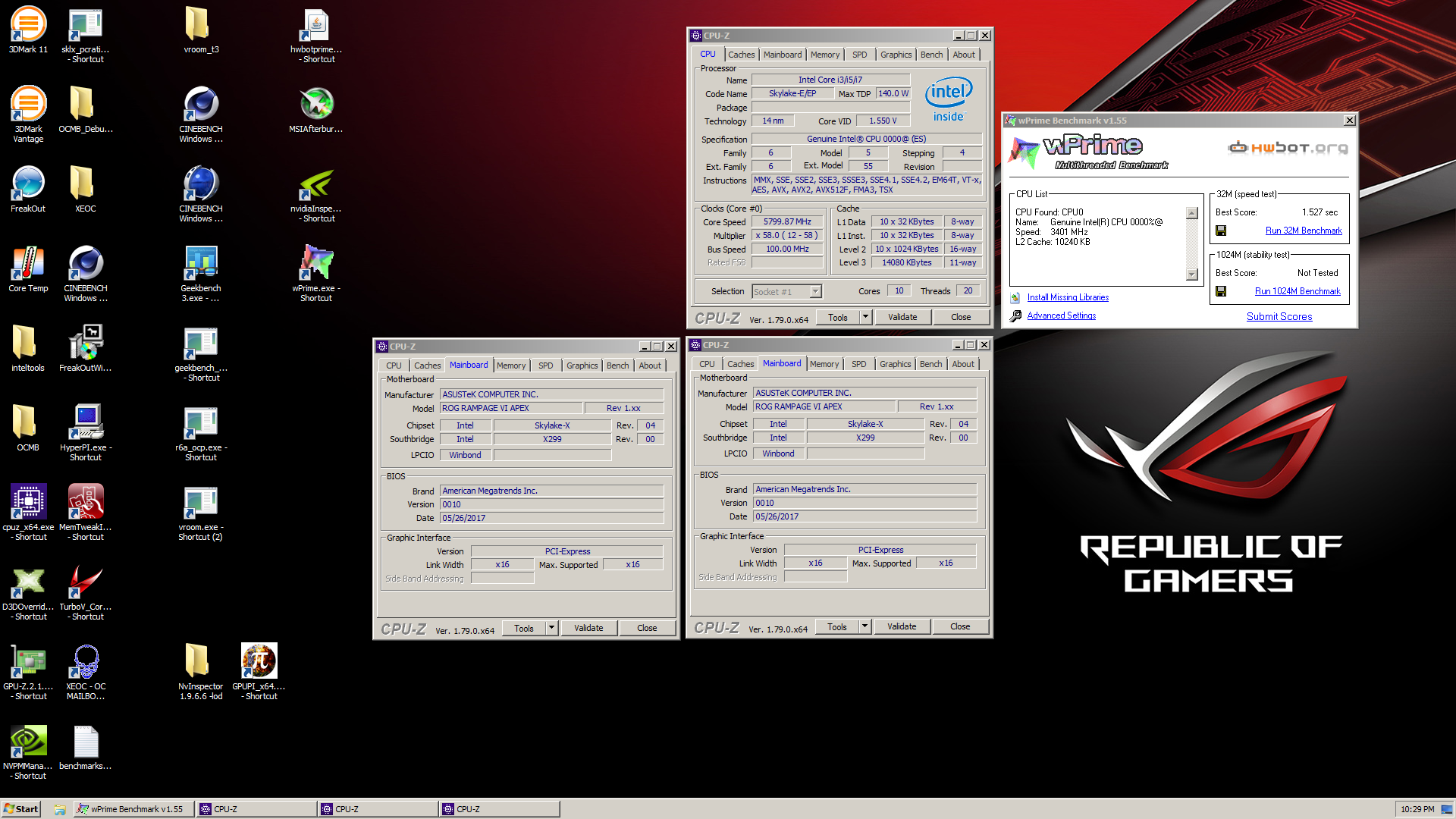Open the MSIAfterburner desktop icon
The width and height of the screenshot is (1456, 819).
[316, 104]
